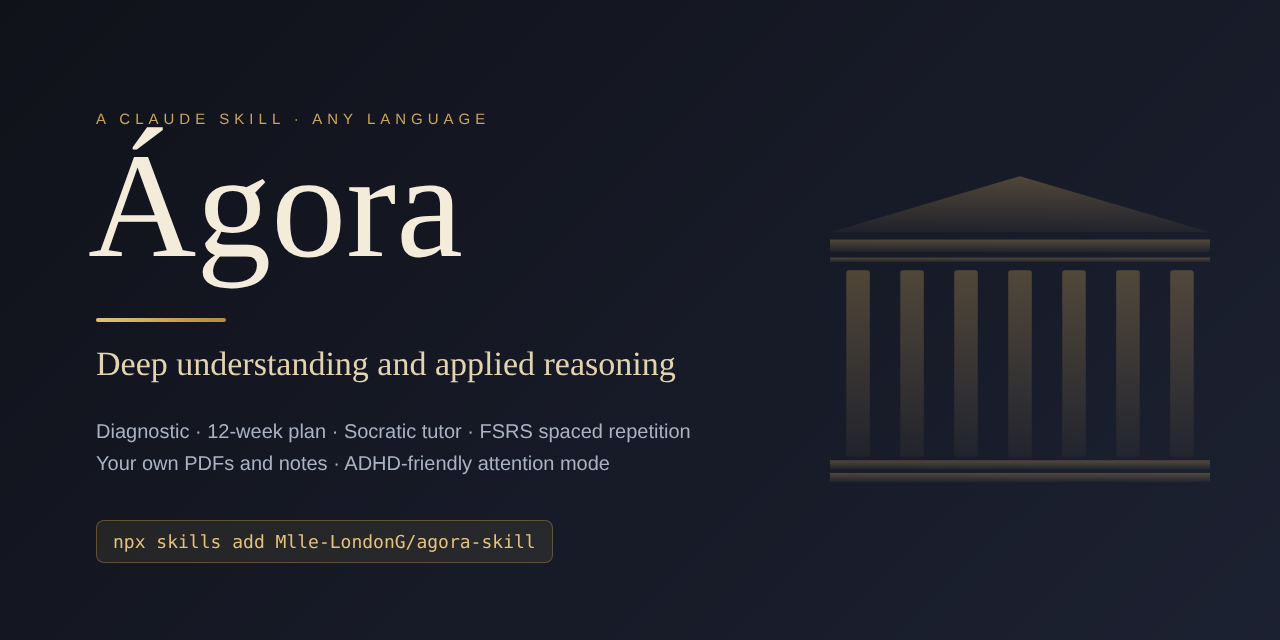Screen dimensions: 1280x640
Task: Click the Greek temple illustration
Action: click(x=1020, y=329)
